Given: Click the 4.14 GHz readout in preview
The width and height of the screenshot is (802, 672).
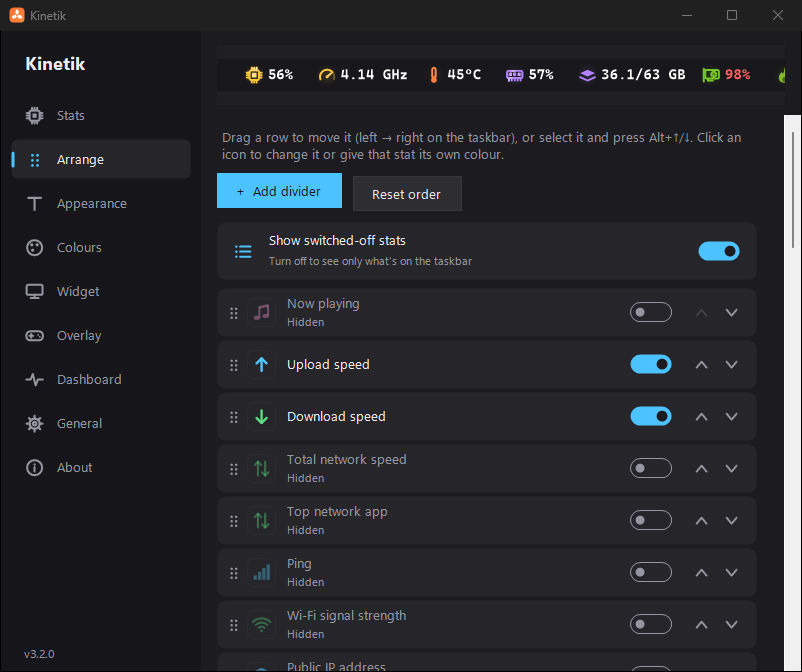Looking at the screenshot, I should pos(374,75).
